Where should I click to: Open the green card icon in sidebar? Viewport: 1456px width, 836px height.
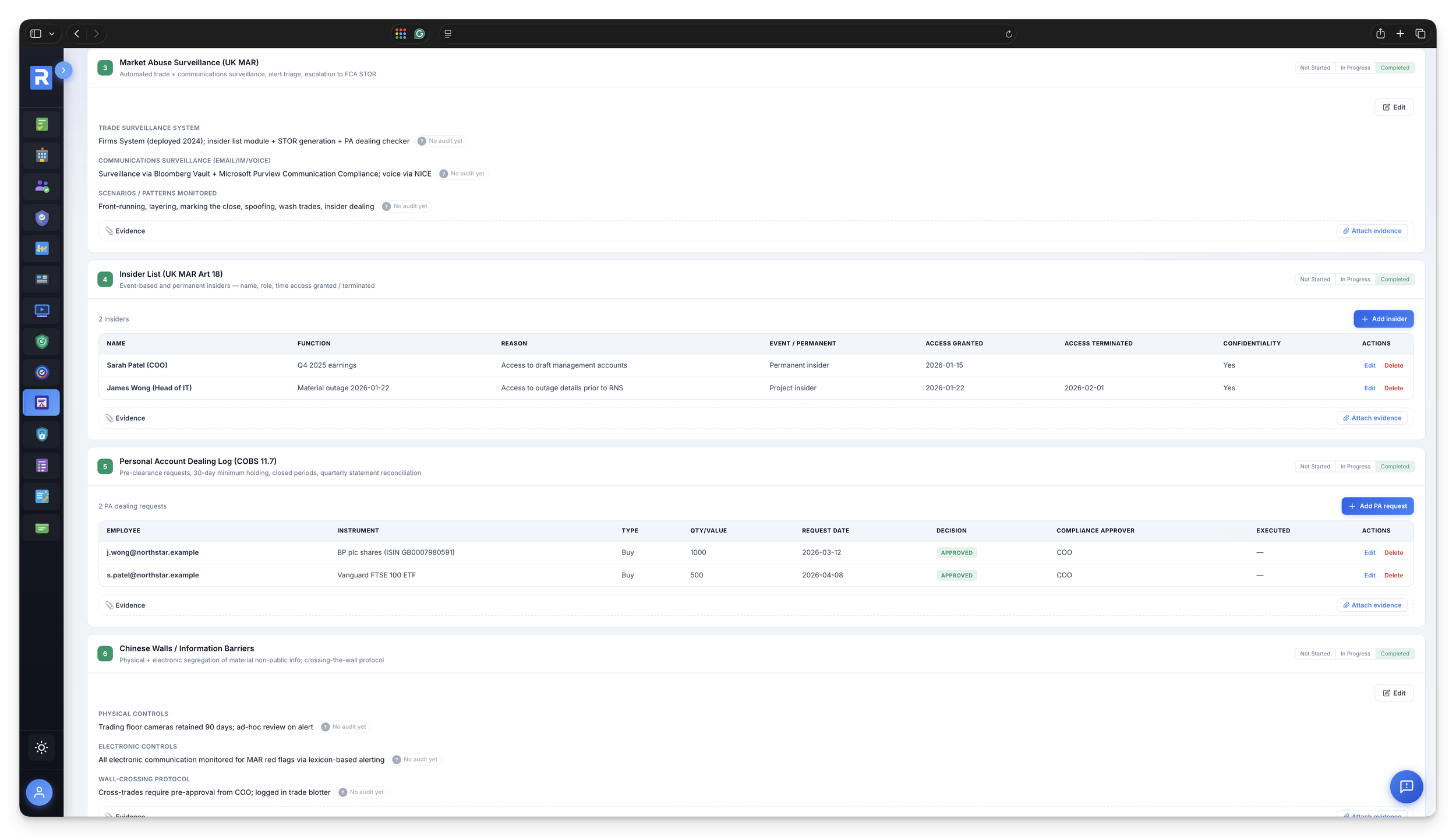click(41, 528)
